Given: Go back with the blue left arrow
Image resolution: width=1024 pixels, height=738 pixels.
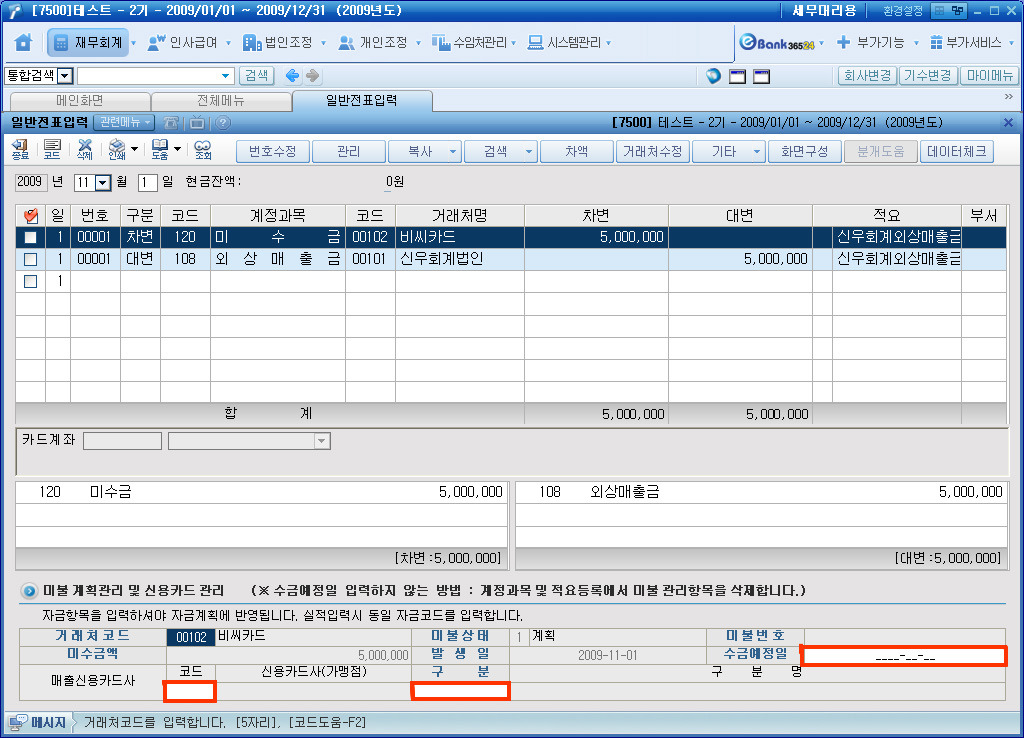Looking at the screenshot, I should (x=293, y=76).
